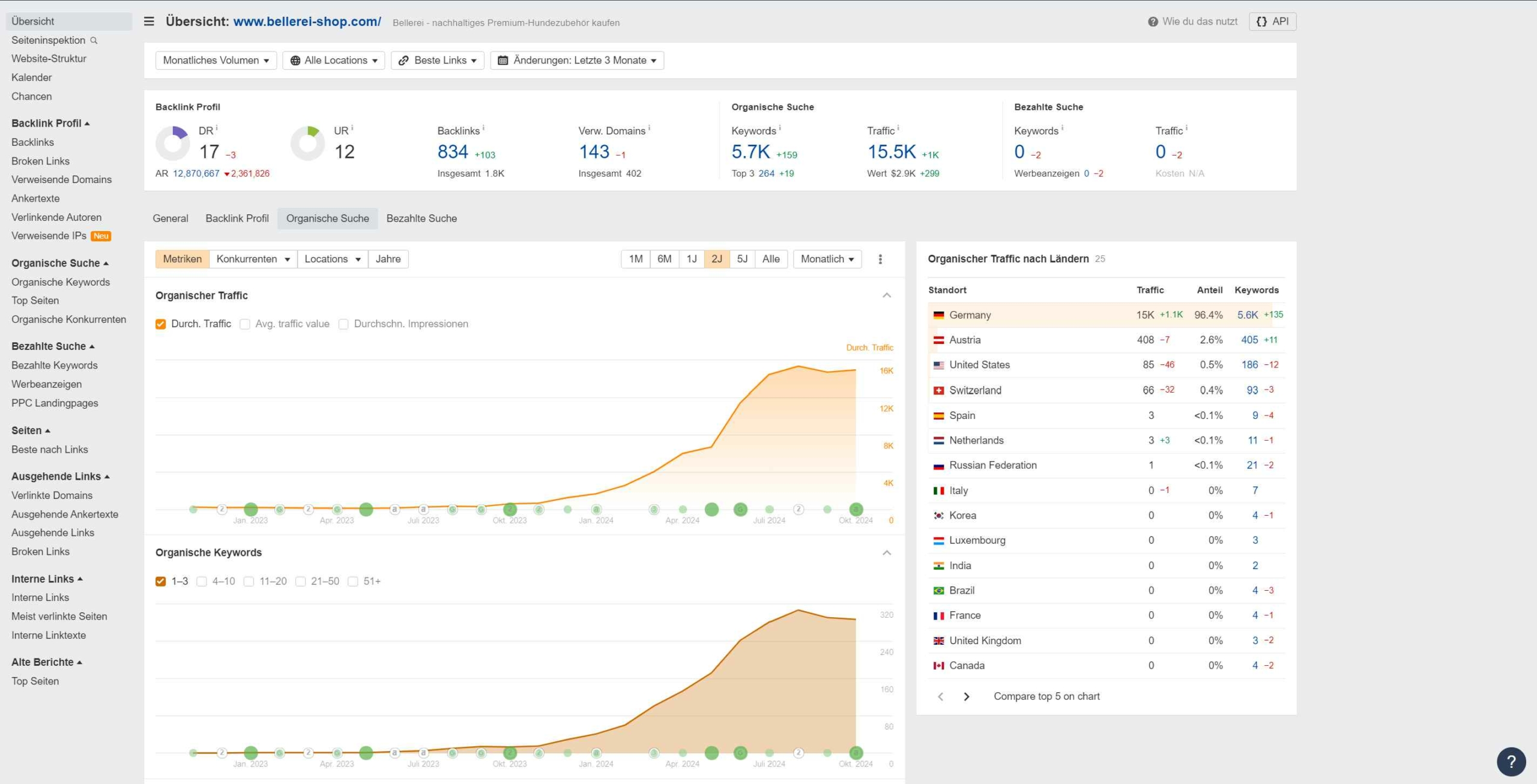Click the UR donut chart
Viewport: 1537px width, 784px height.
[x=308, y=143]
